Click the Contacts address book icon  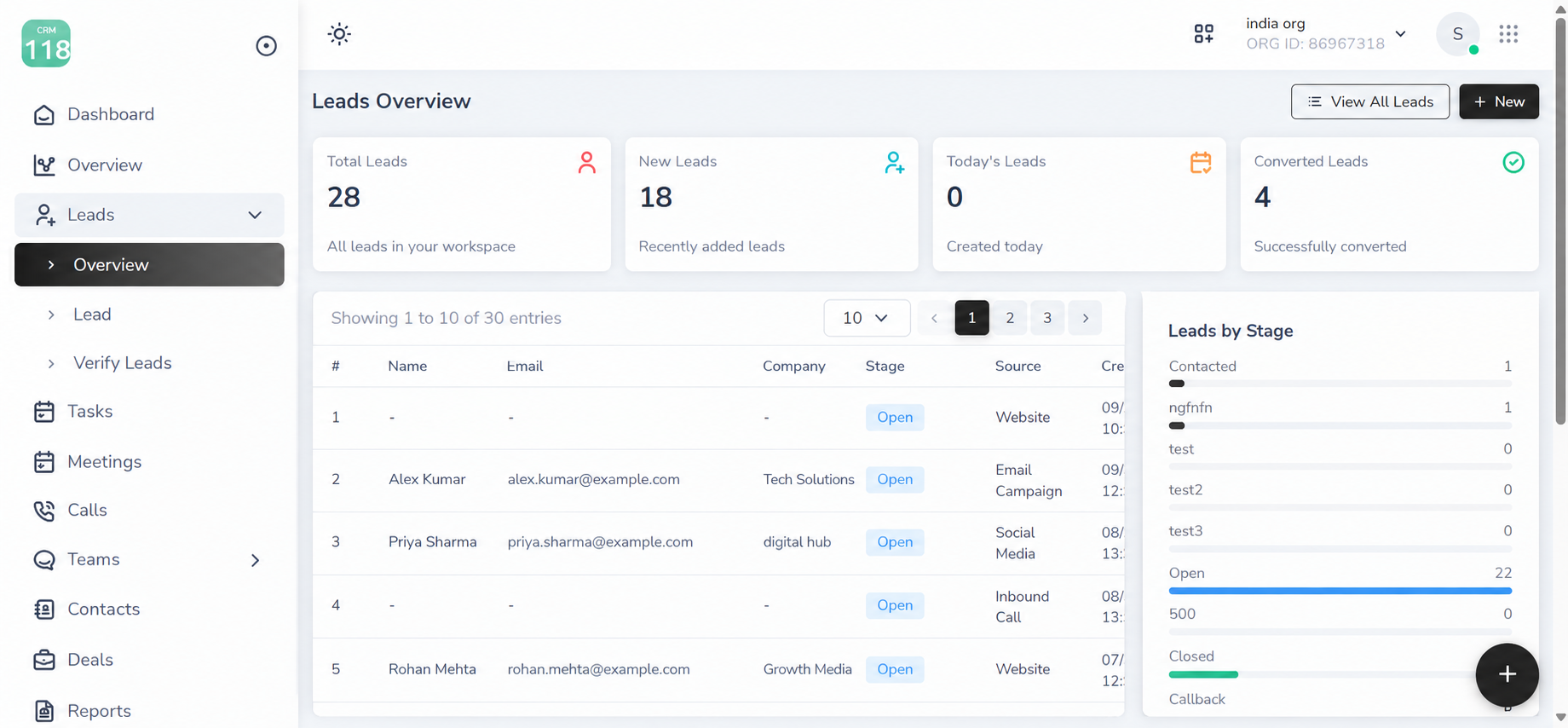coord(44,609)
